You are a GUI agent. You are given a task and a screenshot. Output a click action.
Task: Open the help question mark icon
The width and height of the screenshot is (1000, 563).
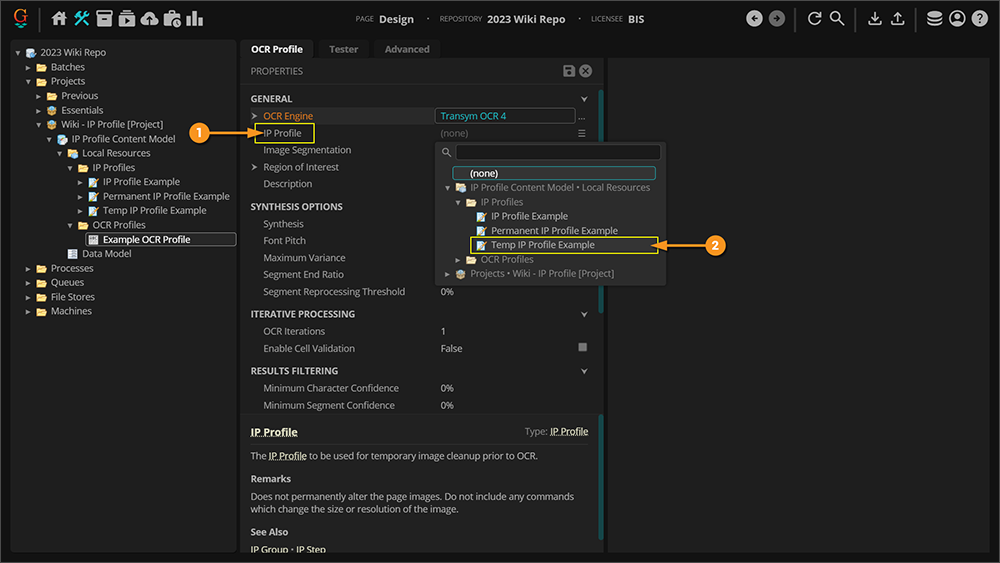(x=979, y=18)
